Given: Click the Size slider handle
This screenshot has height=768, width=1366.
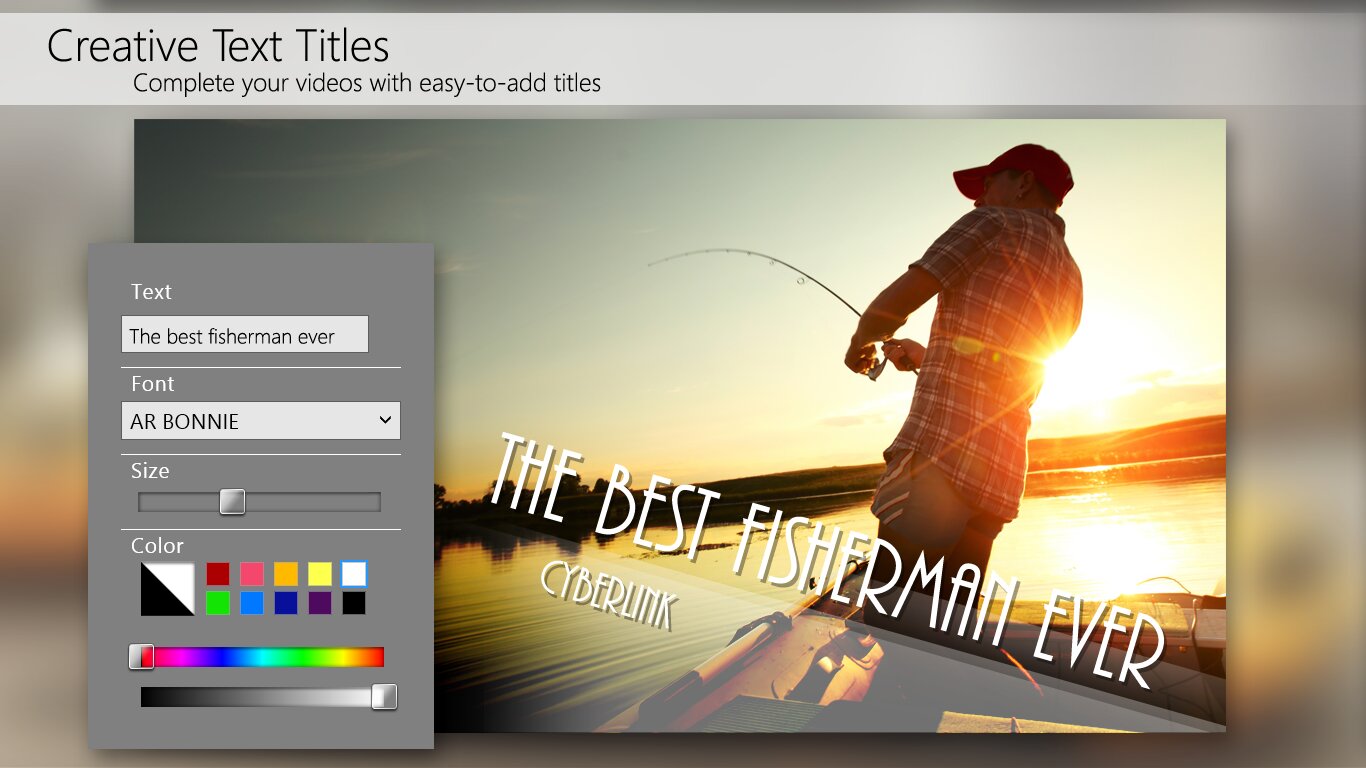Looking at the screenshot, I should 232,502.
